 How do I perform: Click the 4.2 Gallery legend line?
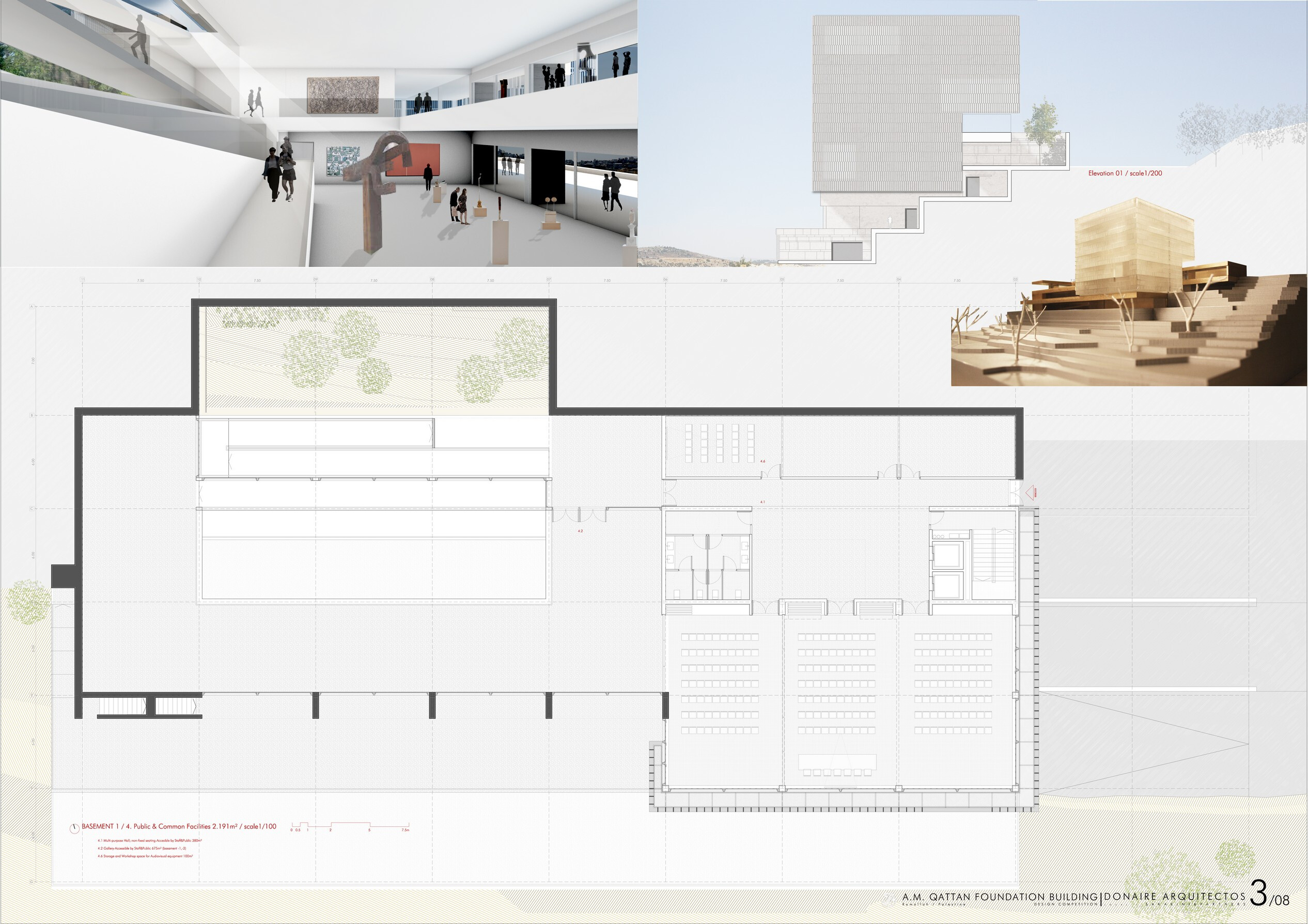click(x=142, y=848)
